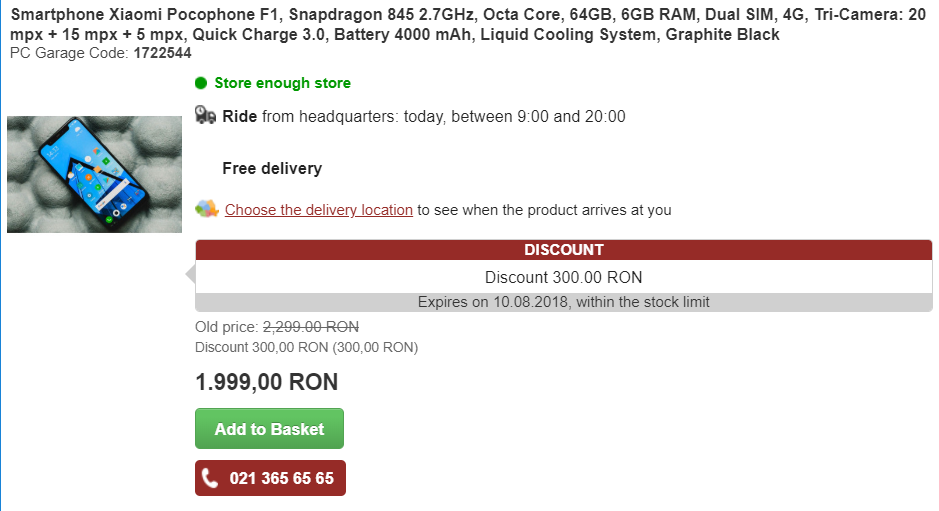The height and width of the screenshot is (511, 939).
Task: Click the Expires on 10.08.2018 notice
Action: 563,302
